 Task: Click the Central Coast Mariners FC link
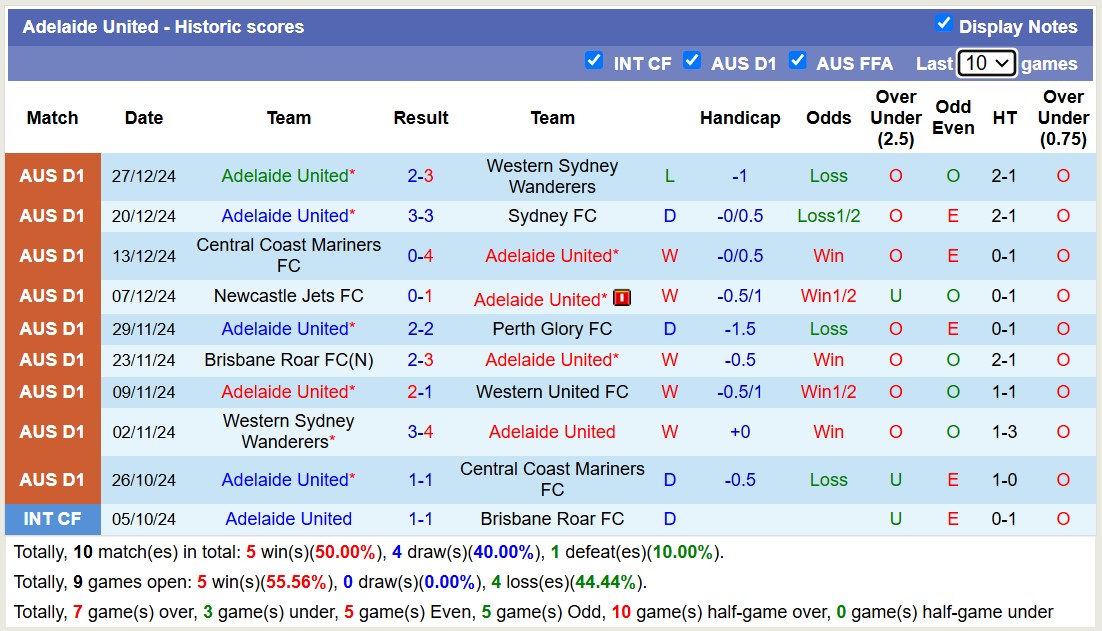pos(289,256)
